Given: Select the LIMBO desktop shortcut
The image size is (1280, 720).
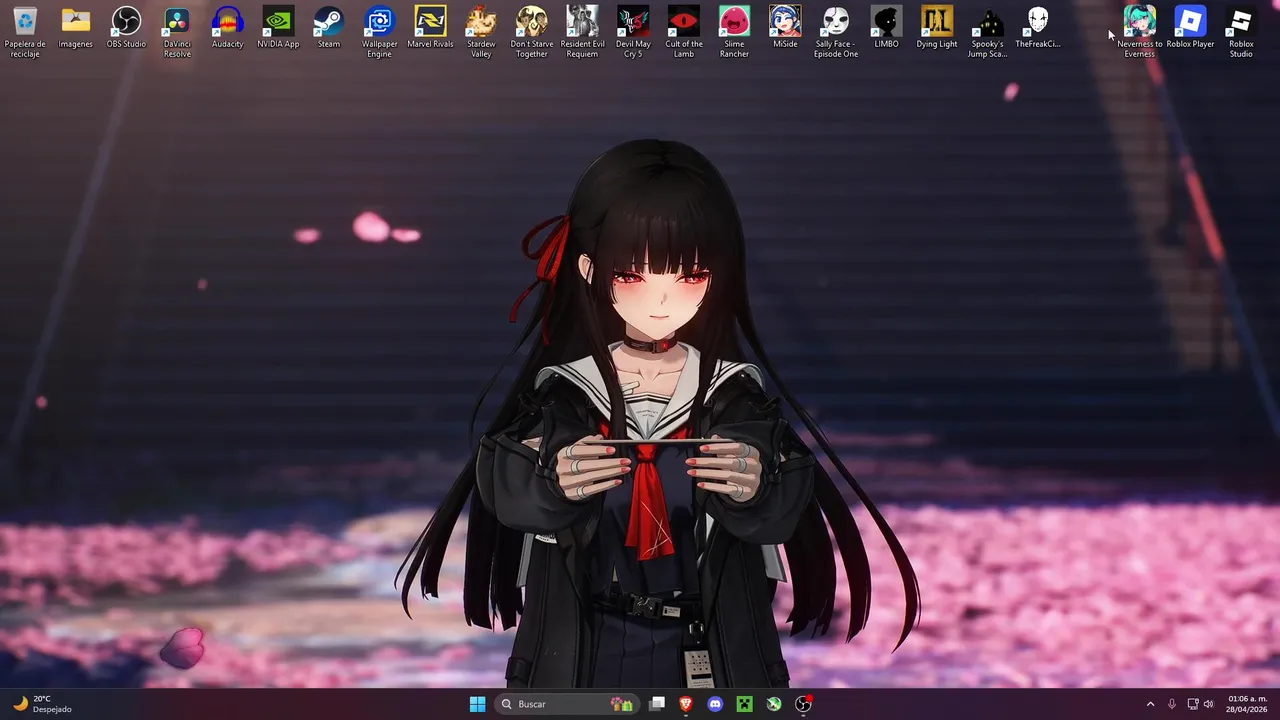Looking at the screenshot, I should [x=886, y=27].
